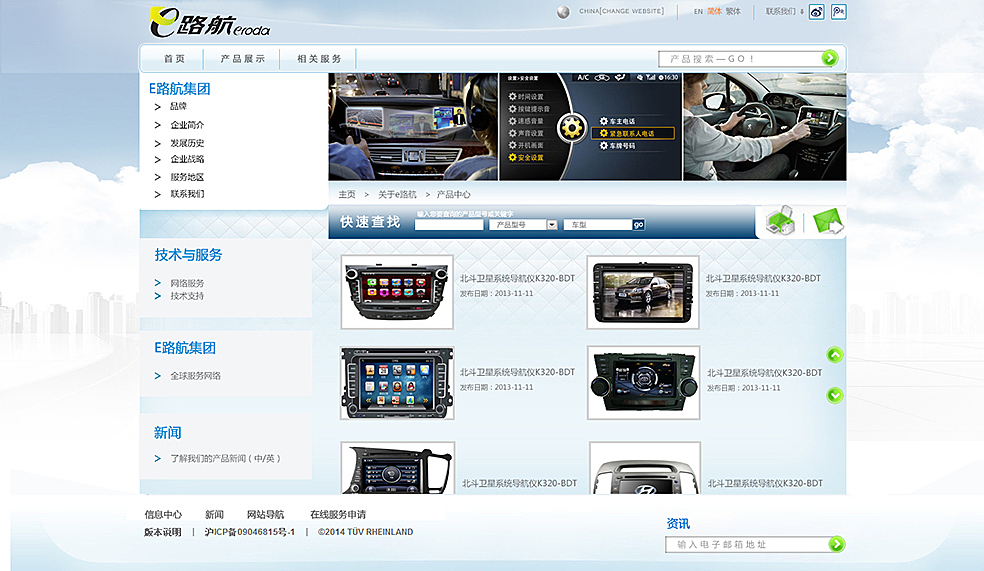Image resolution: width=984 pixels, height=571 pixels.
Task: Expand the 联系我们 dropdown at top
Action: coord(784,11)
